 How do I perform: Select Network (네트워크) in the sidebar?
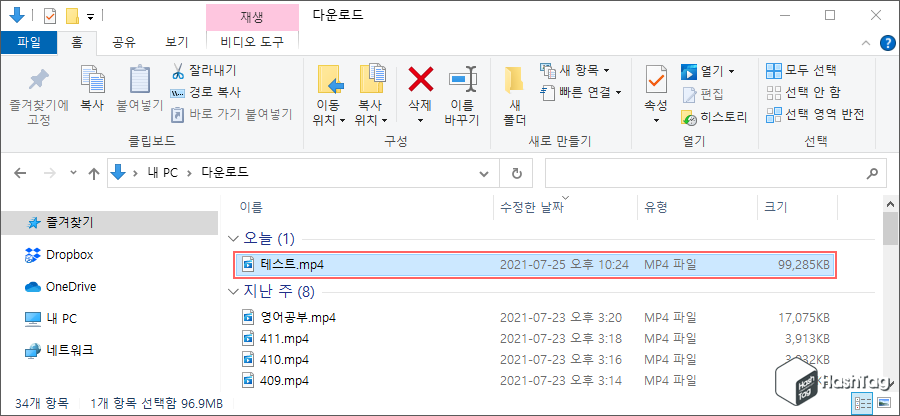click(x=59, y=349)
